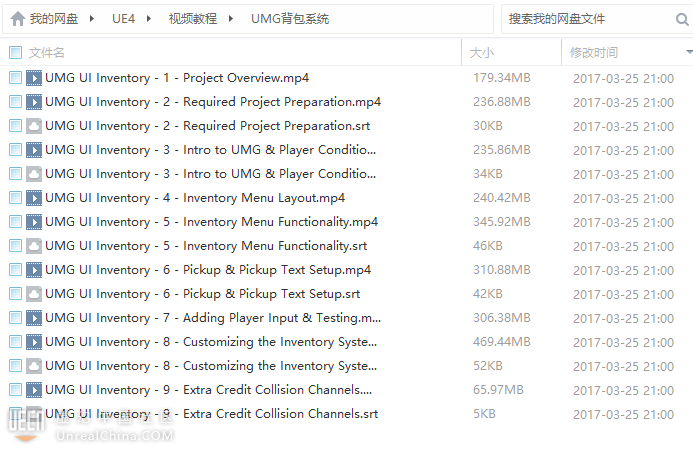
Task: Expand the arrow after 我的网盘 in the breadcrumb
Action: [91, 19]
